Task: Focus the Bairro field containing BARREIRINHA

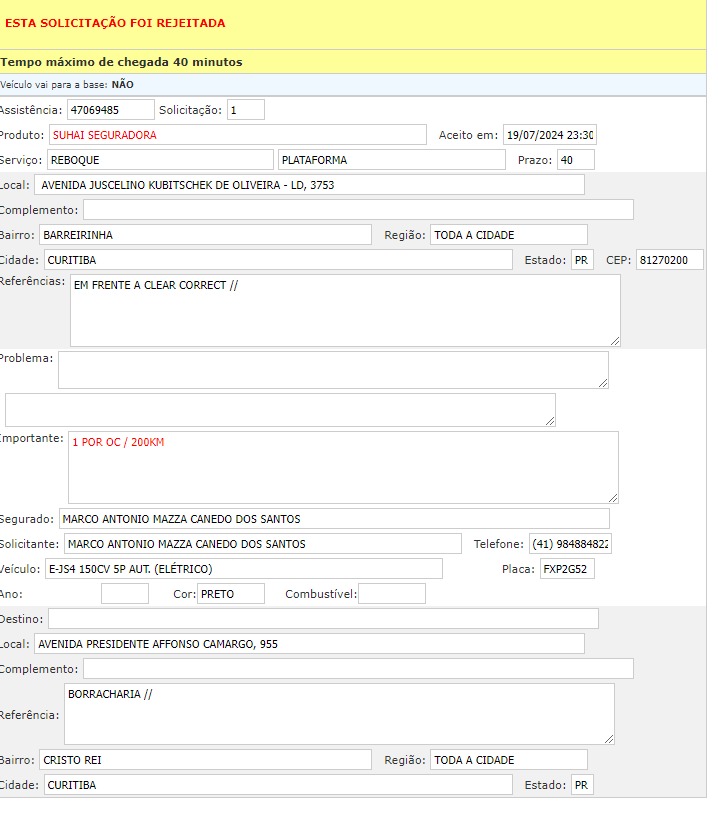Action: coord(204,235)
